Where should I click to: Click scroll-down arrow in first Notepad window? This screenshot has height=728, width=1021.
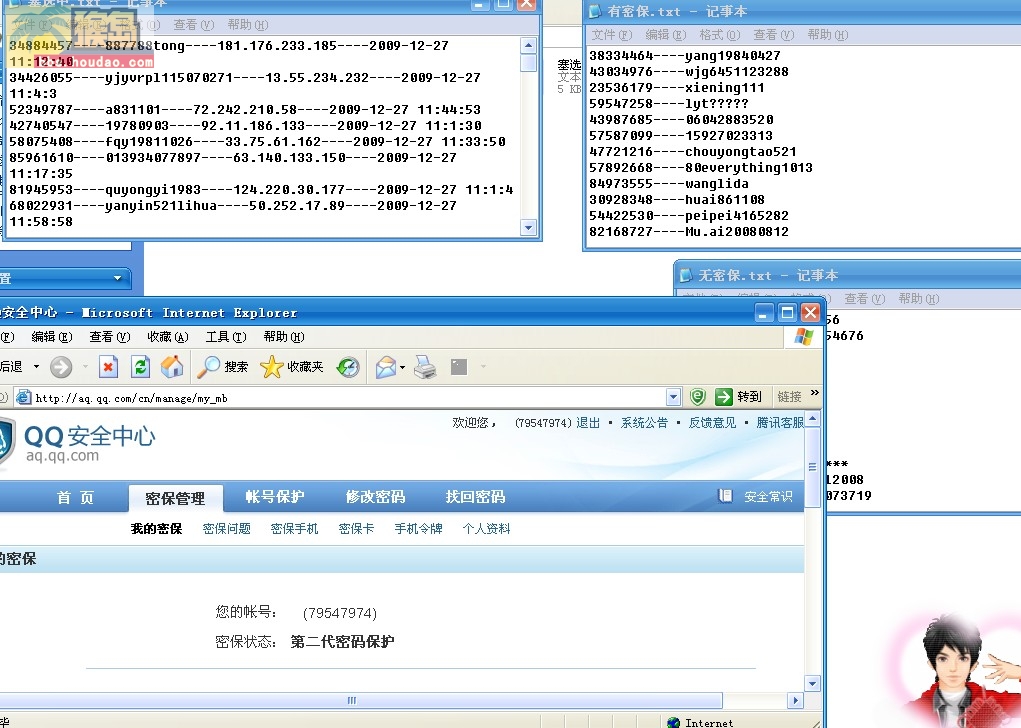528,227
